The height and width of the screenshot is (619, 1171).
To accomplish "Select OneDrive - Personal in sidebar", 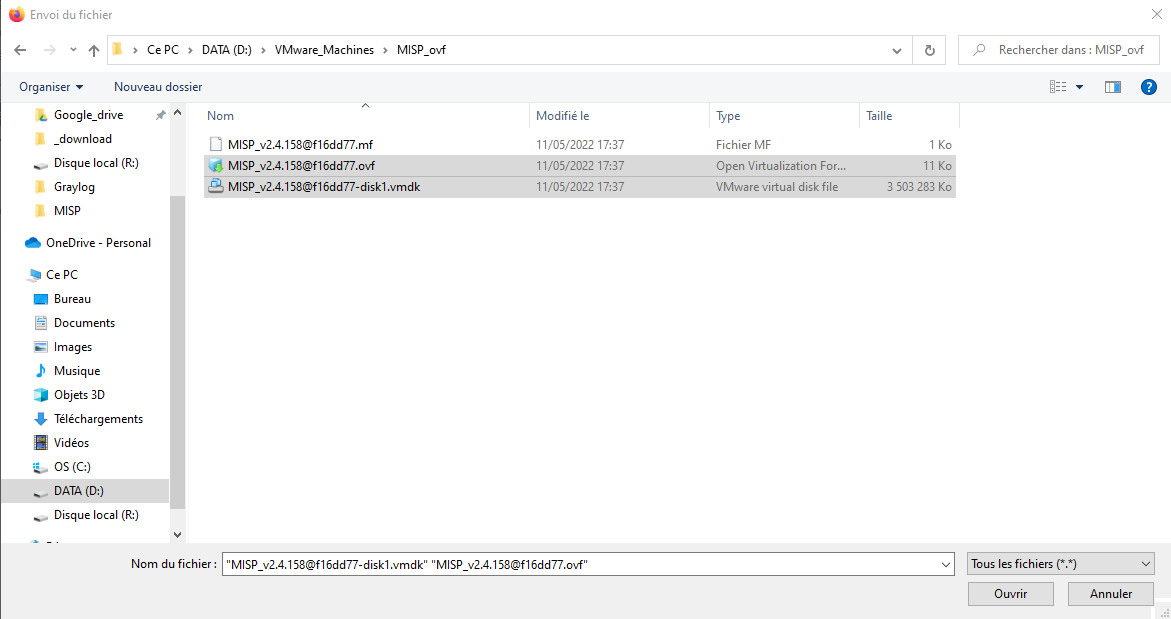I will (x=98, y=243).
